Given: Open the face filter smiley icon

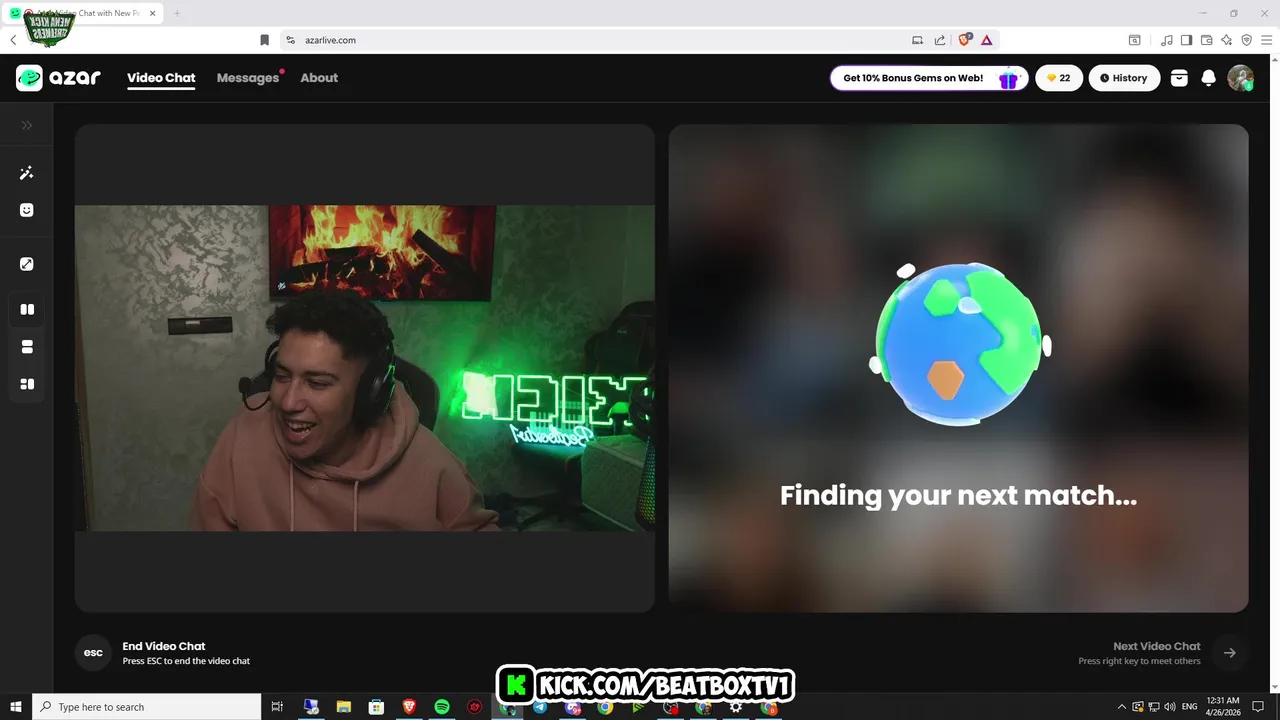Looking at the screenshot, I should coord(27,210).
